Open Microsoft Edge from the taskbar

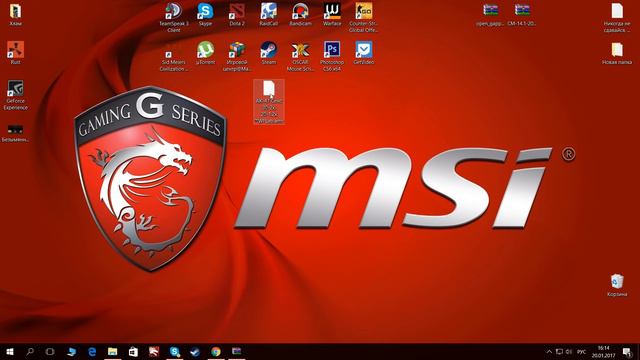92,351
